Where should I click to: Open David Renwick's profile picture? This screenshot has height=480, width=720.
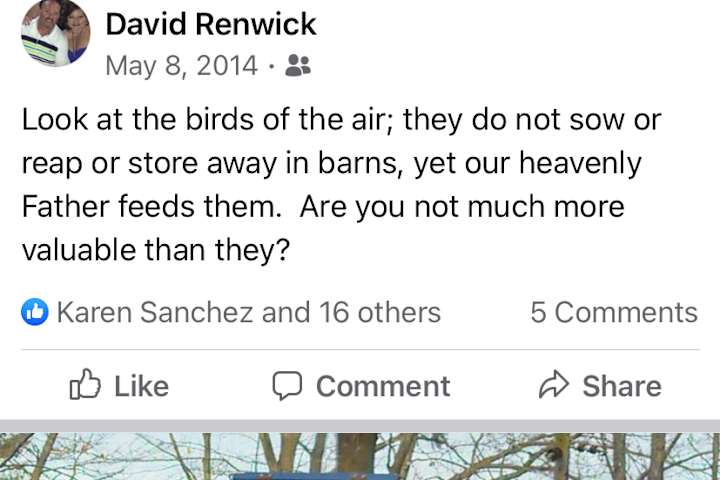(x=56, y=33)
